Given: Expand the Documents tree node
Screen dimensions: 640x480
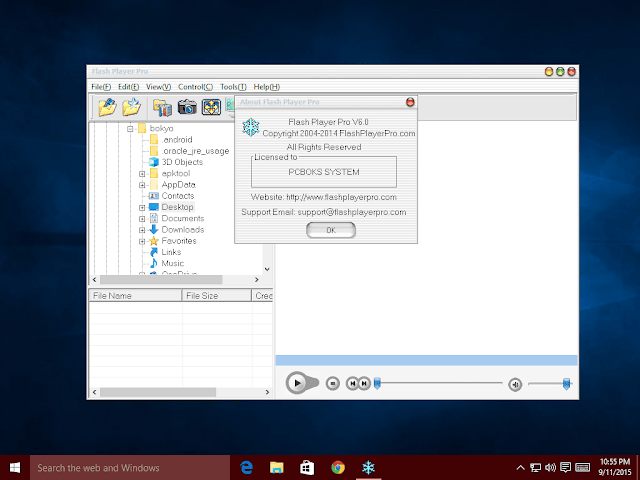Looking at the screenshot, I should point(142,219).
